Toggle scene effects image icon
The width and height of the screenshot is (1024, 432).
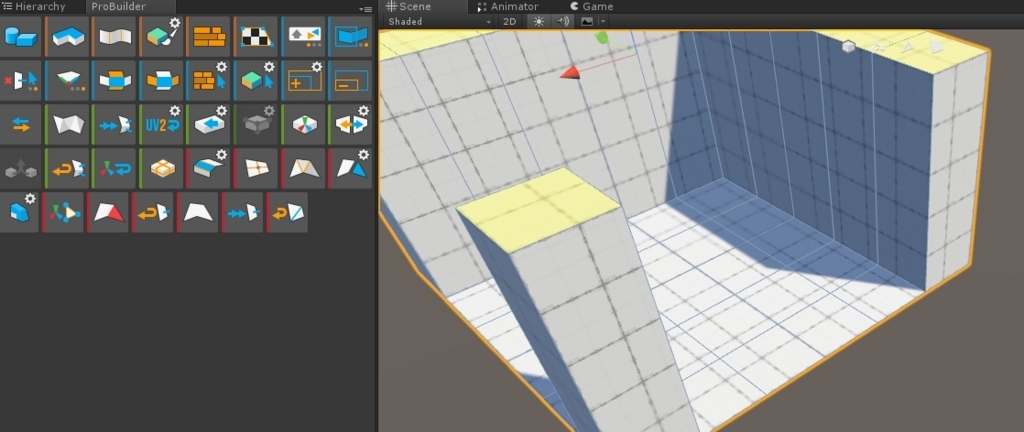pyautogui.click(x=587, y=21)
